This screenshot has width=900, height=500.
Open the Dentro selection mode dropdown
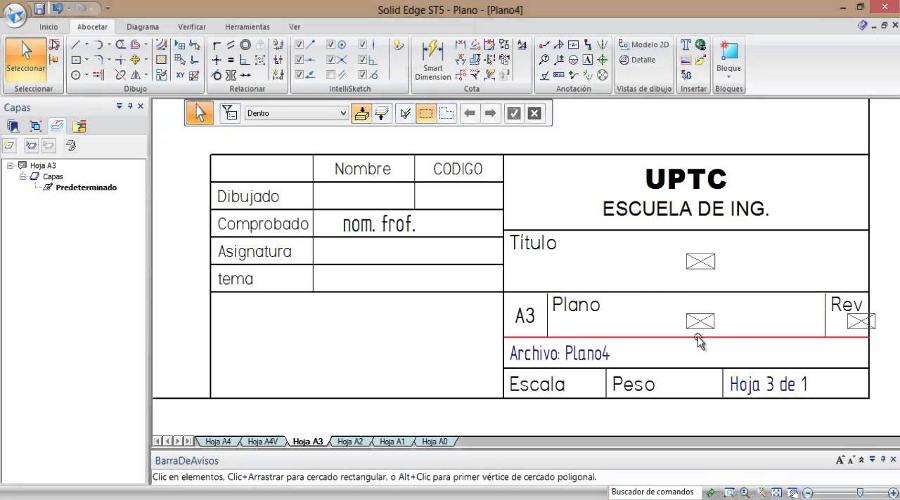point(343,113)
